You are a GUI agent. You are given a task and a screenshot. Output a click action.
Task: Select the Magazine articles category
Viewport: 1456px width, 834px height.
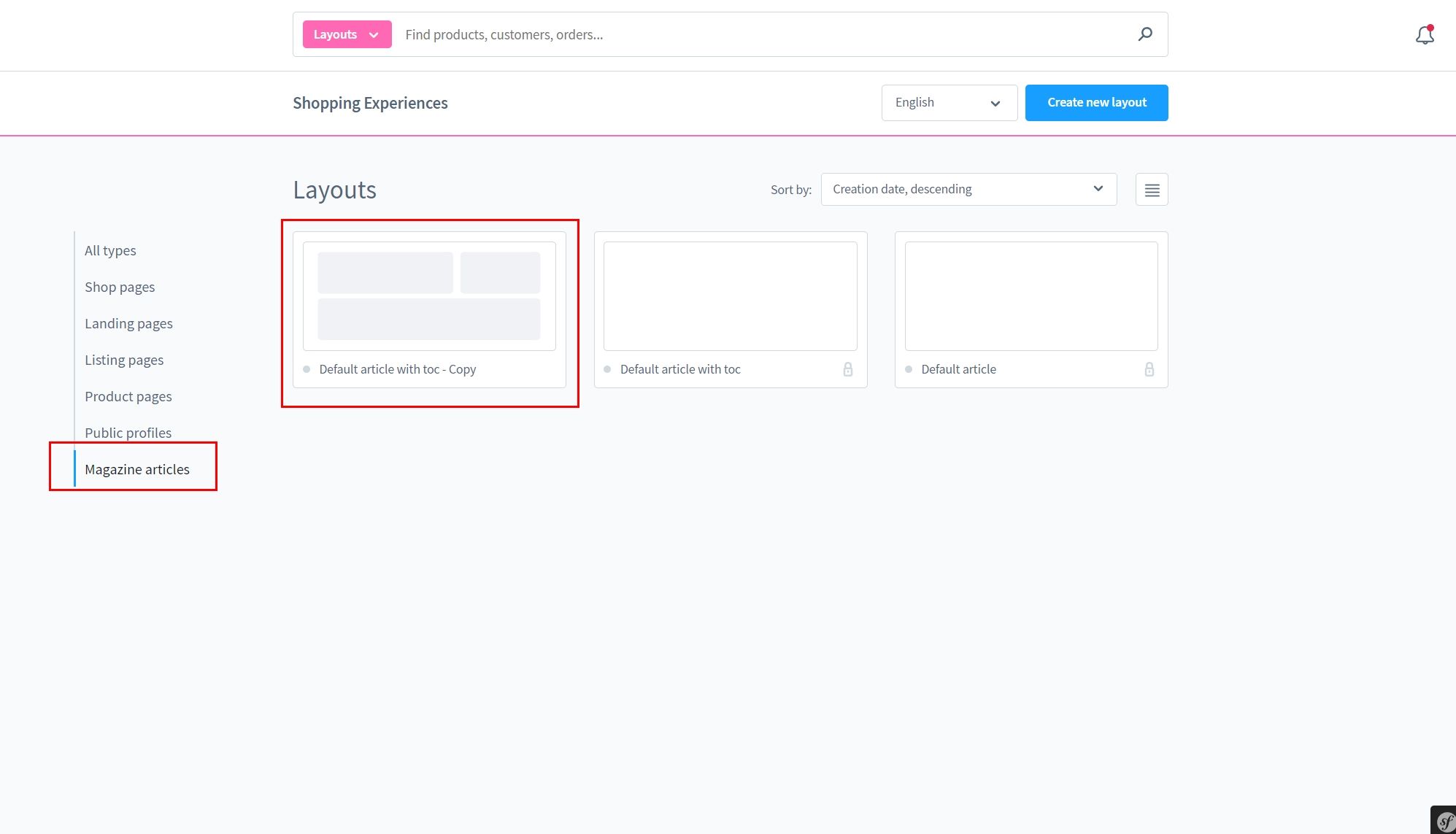pyautogui.click(x=137, y=469)
